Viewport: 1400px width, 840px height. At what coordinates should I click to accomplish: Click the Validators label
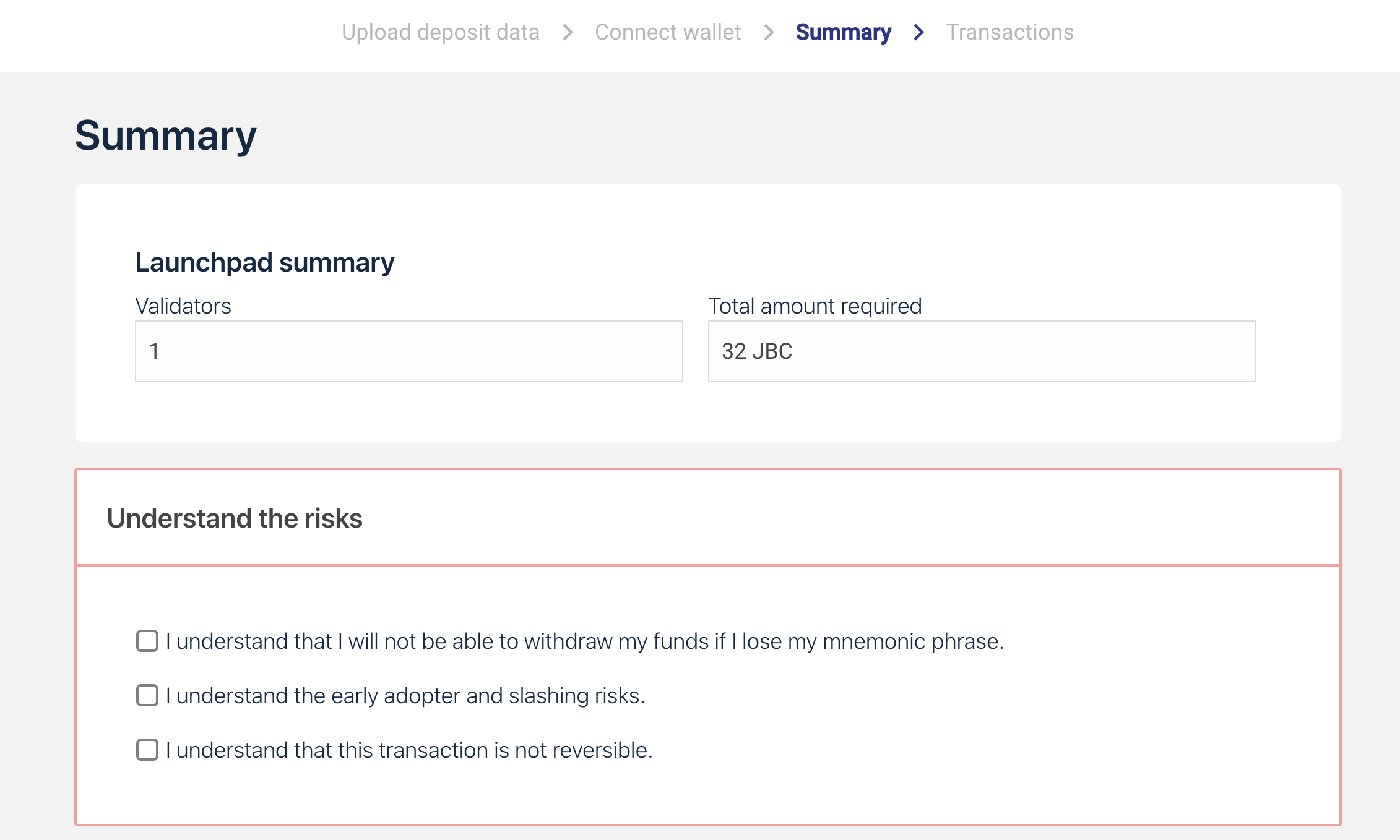(183, 306)
